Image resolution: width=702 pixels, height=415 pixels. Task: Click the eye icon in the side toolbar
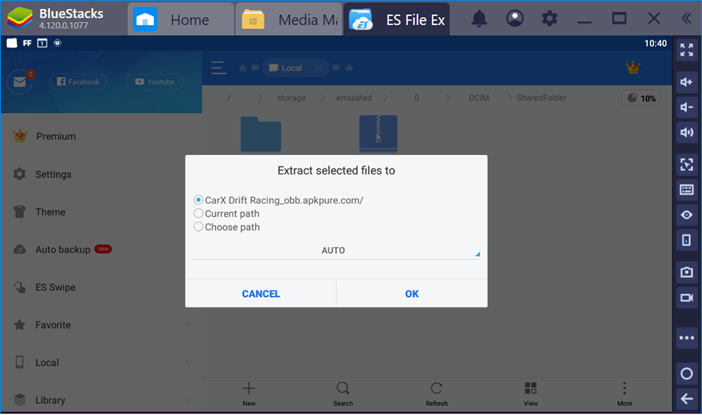(x=686, y=215)
